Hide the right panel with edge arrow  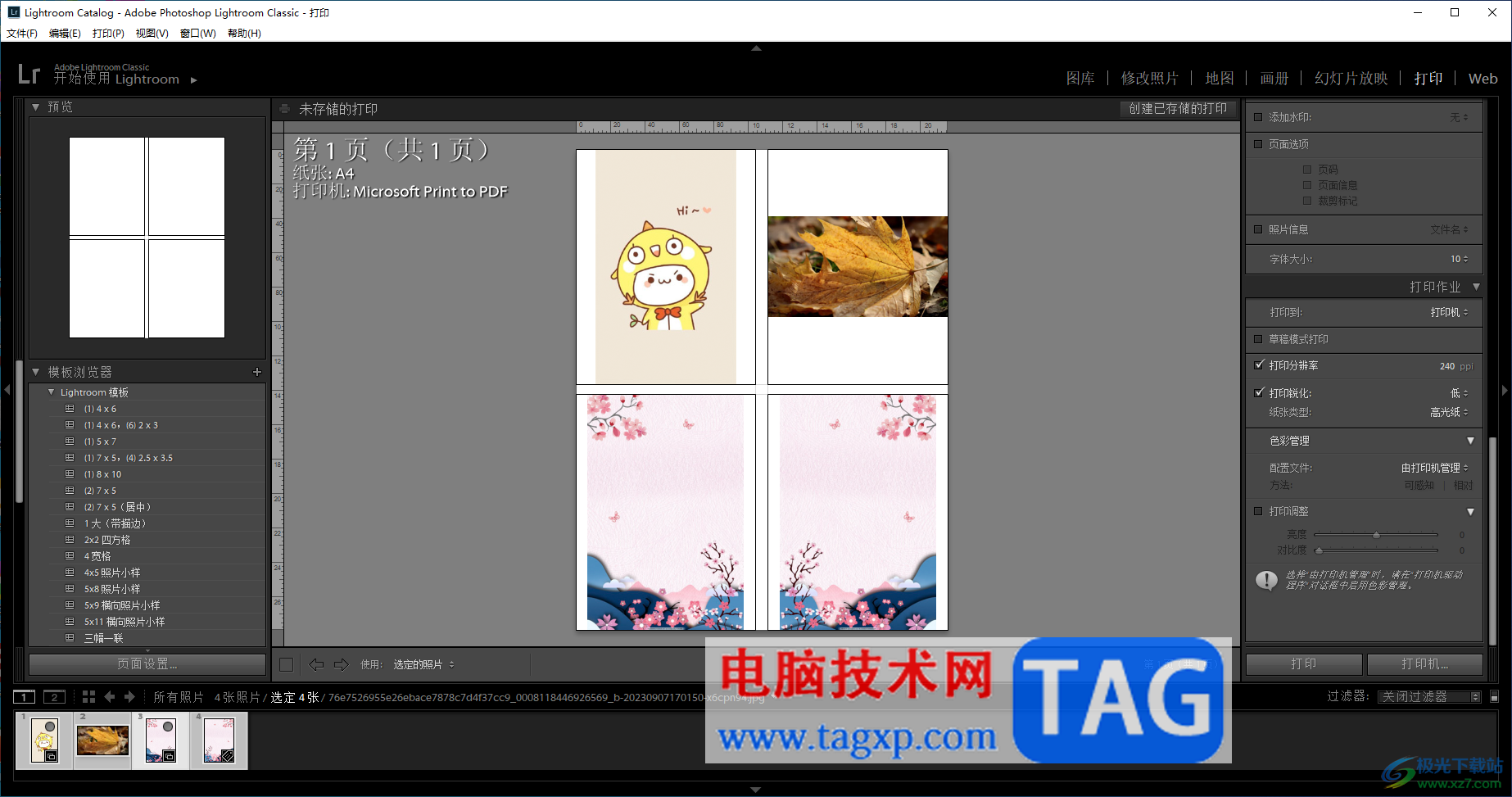click(1505, 390)
